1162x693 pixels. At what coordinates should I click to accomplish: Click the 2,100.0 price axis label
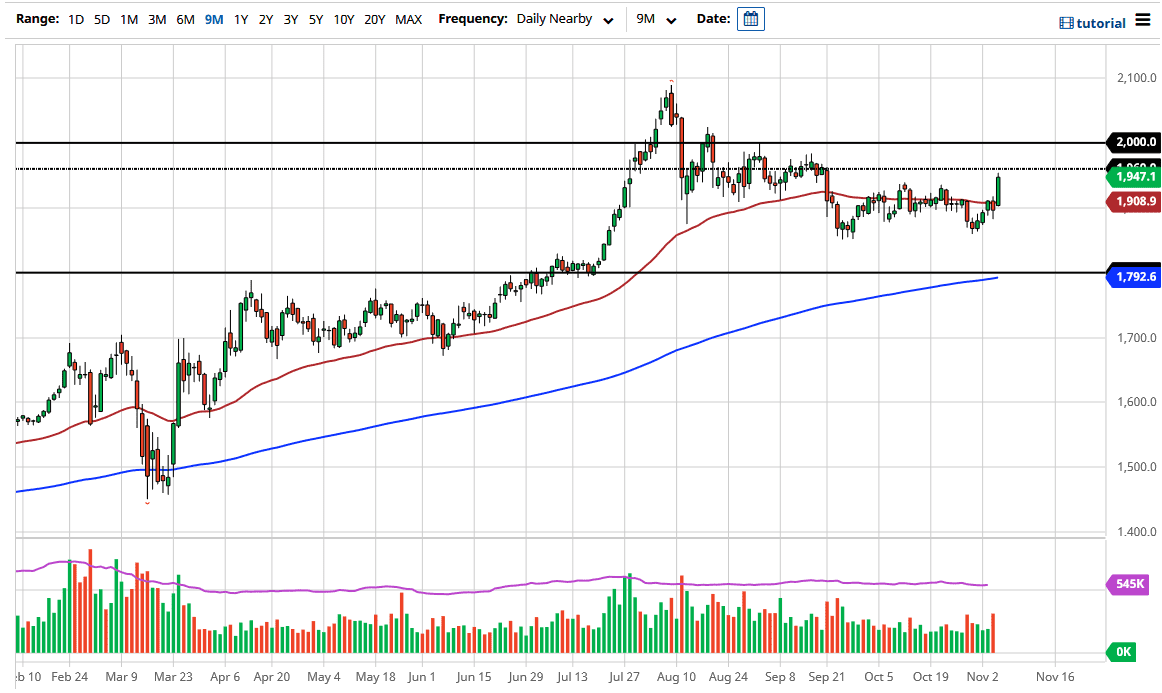tap(1136, 78)
